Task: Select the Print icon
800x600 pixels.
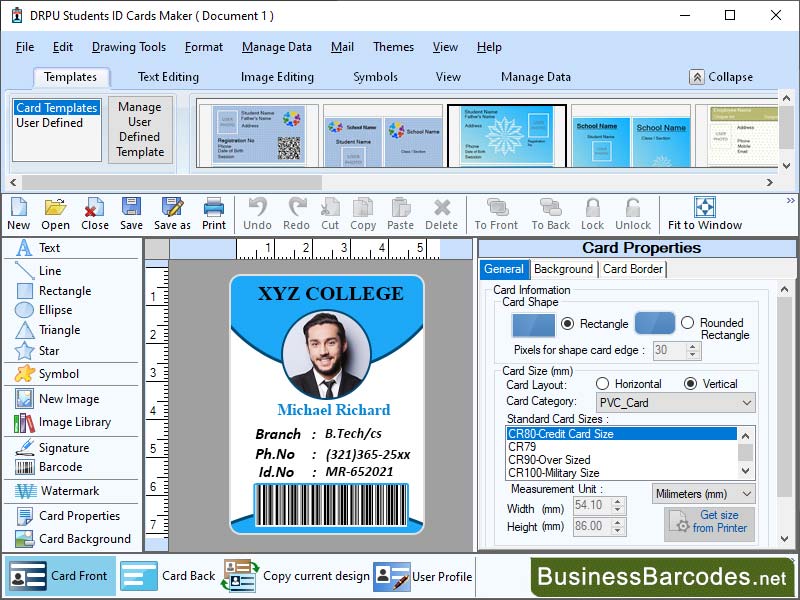Action: (x=215, y=210)
